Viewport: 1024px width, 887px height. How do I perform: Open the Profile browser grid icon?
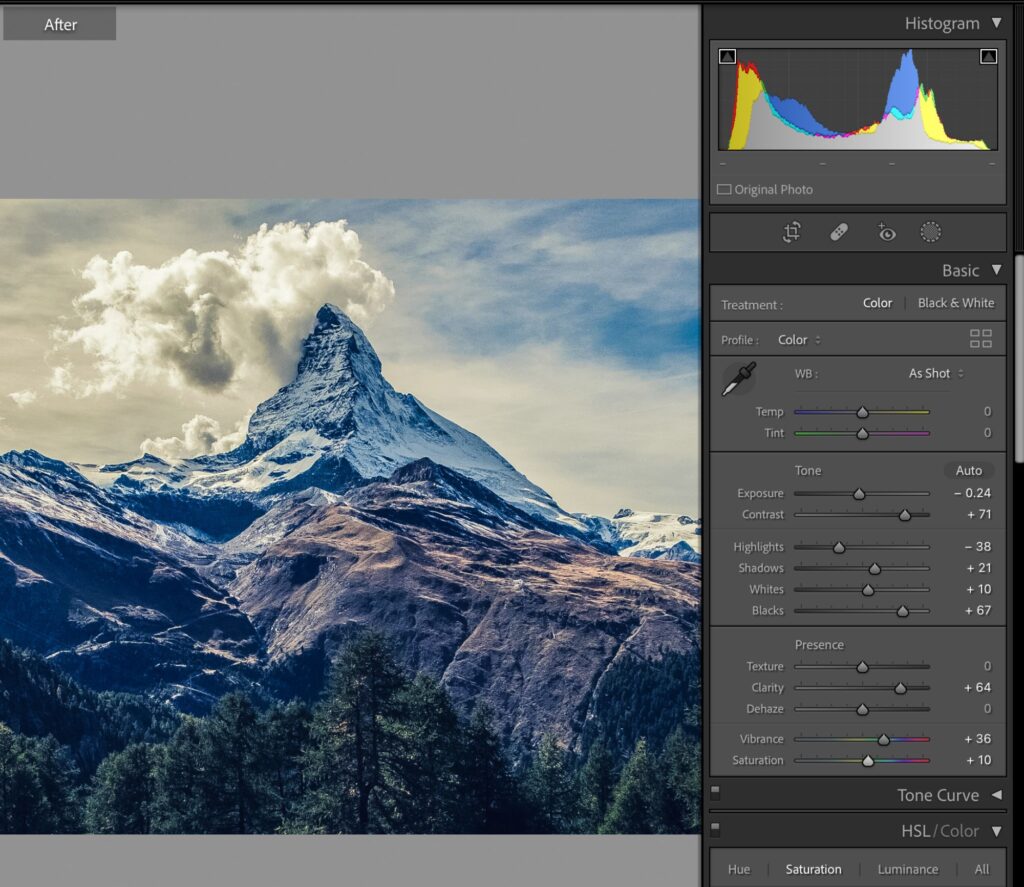[980, 339]
